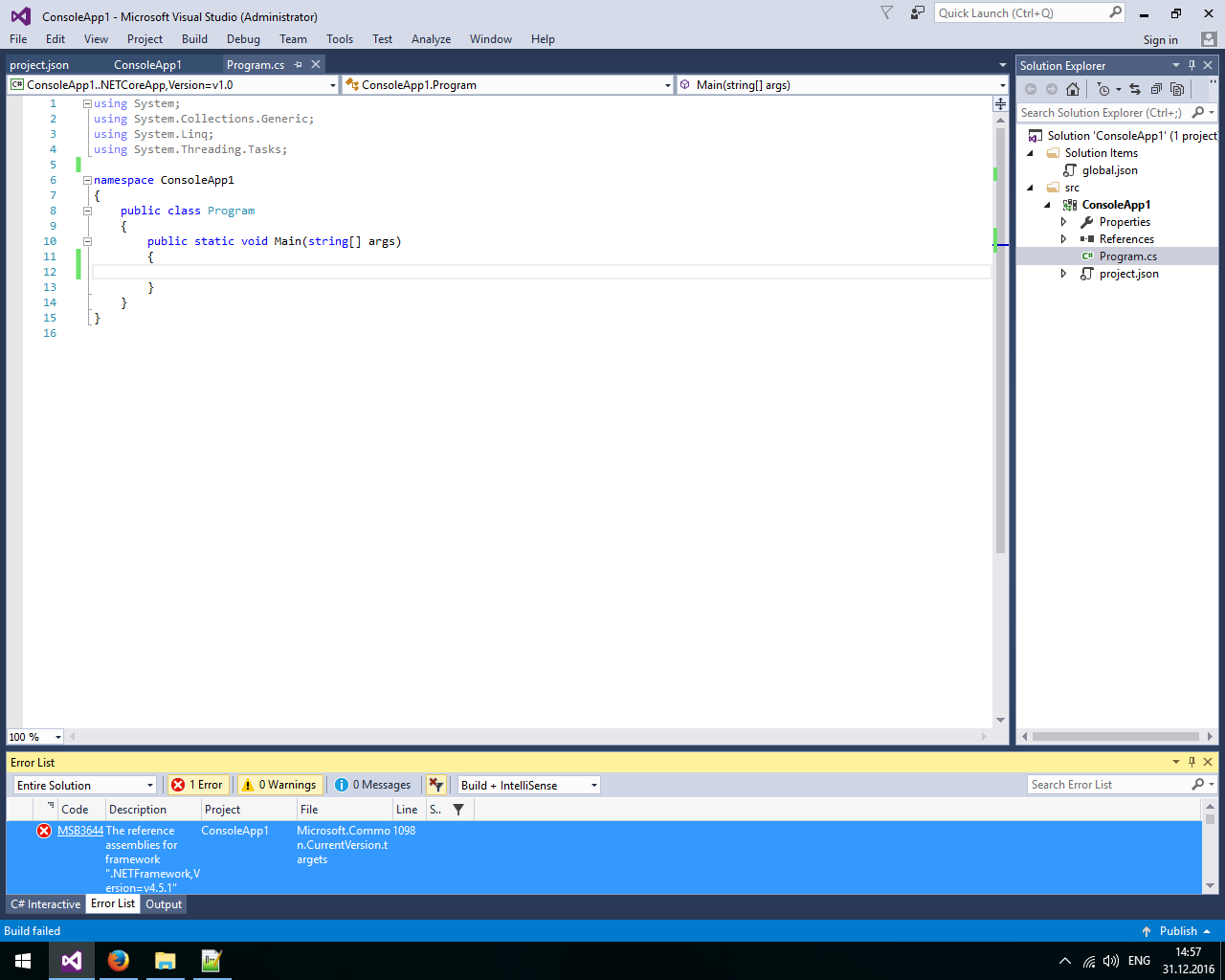Switch to the Output tab
The height and width of the screenshot is (980, 1225).
(164, 904)
